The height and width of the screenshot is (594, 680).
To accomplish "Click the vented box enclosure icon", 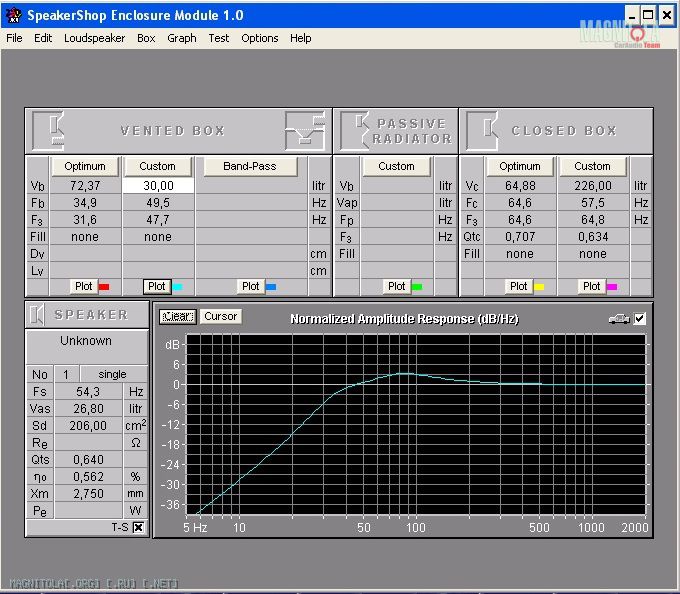I will coord(49,130).
